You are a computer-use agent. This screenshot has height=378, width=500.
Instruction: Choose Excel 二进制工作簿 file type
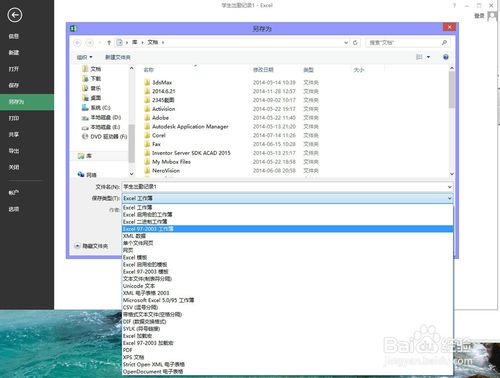tap(287, 222)
